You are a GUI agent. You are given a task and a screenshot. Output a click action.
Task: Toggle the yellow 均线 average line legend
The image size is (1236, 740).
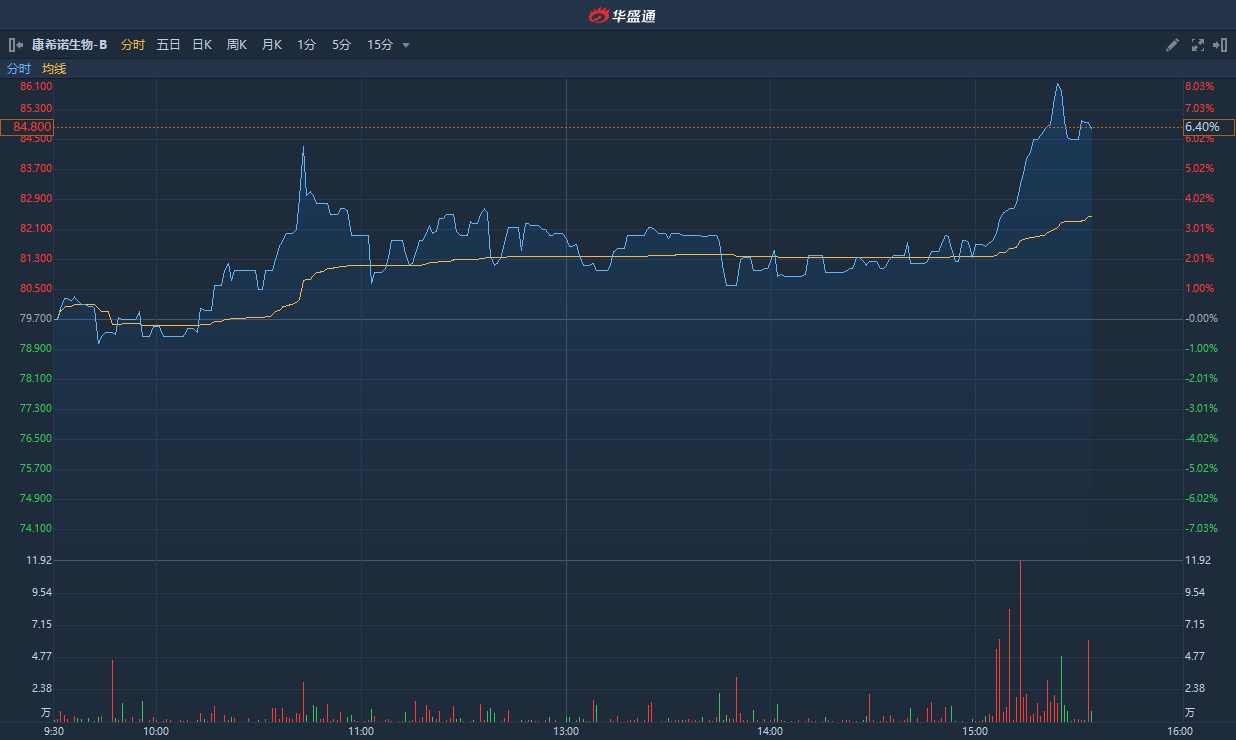54,69
